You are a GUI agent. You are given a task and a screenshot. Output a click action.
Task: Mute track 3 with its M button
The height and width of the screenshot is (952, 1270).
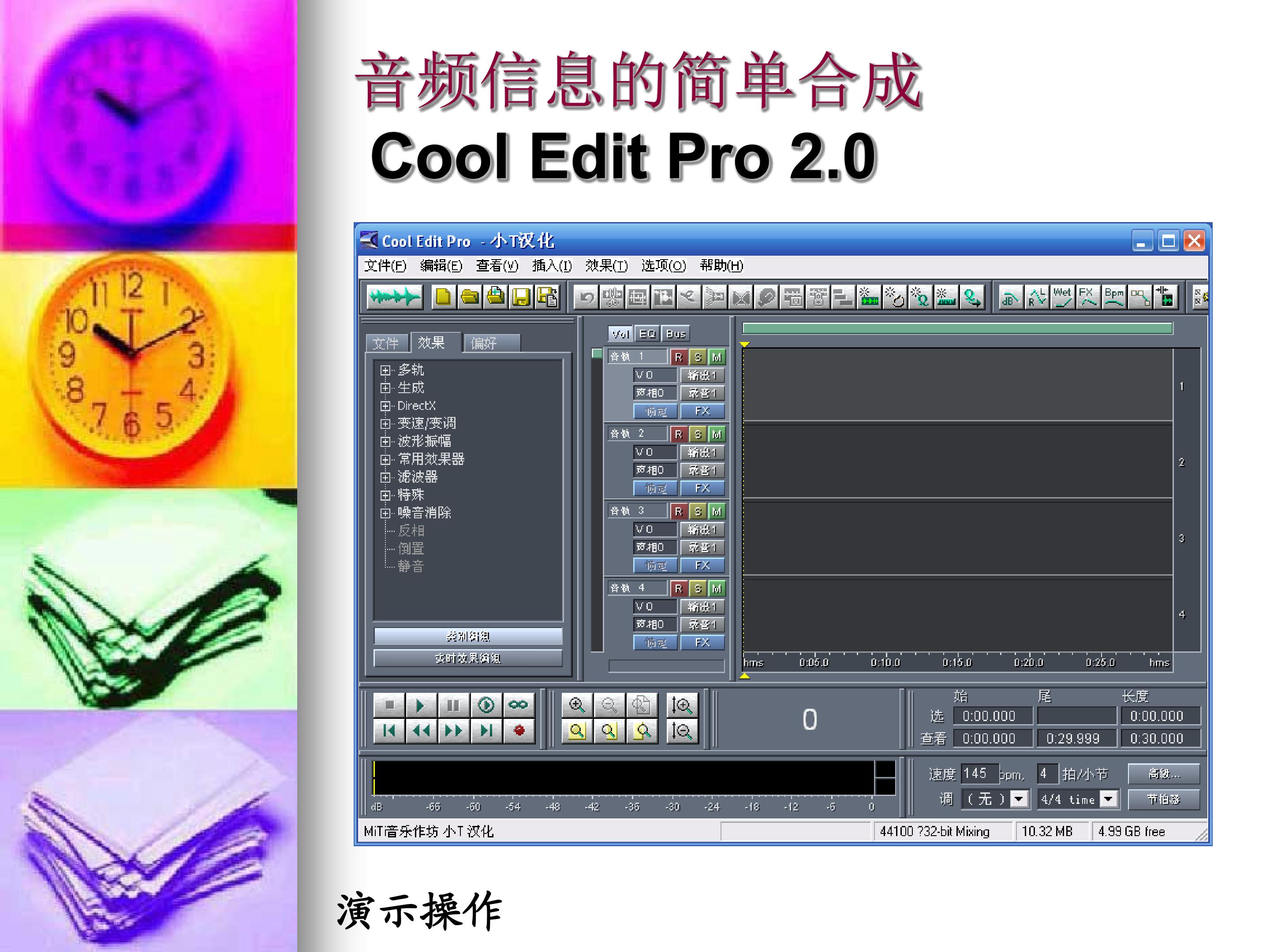point(717,511)
